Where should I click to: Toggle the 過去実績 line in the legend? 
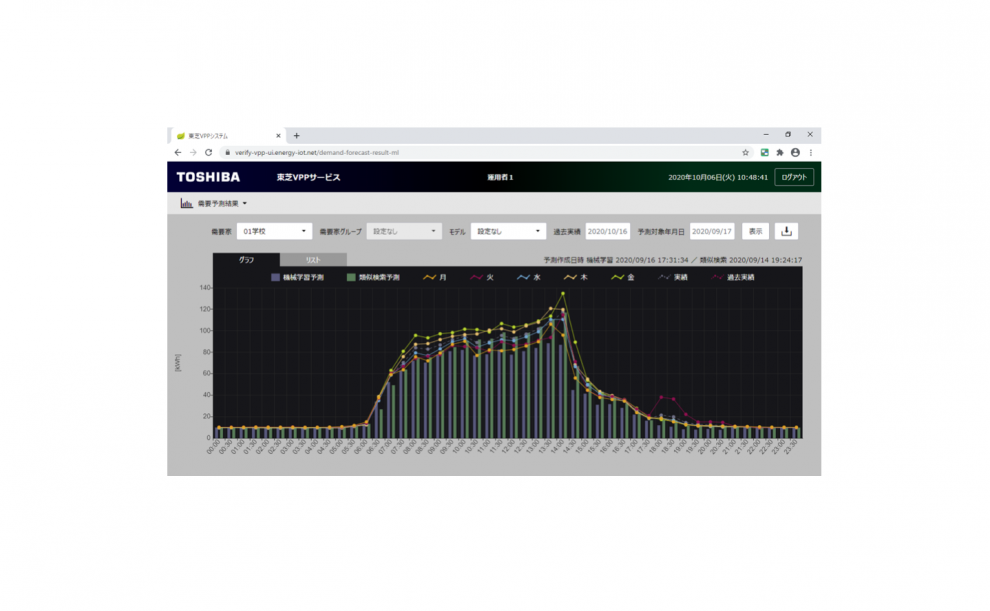(x=732, y=277)
